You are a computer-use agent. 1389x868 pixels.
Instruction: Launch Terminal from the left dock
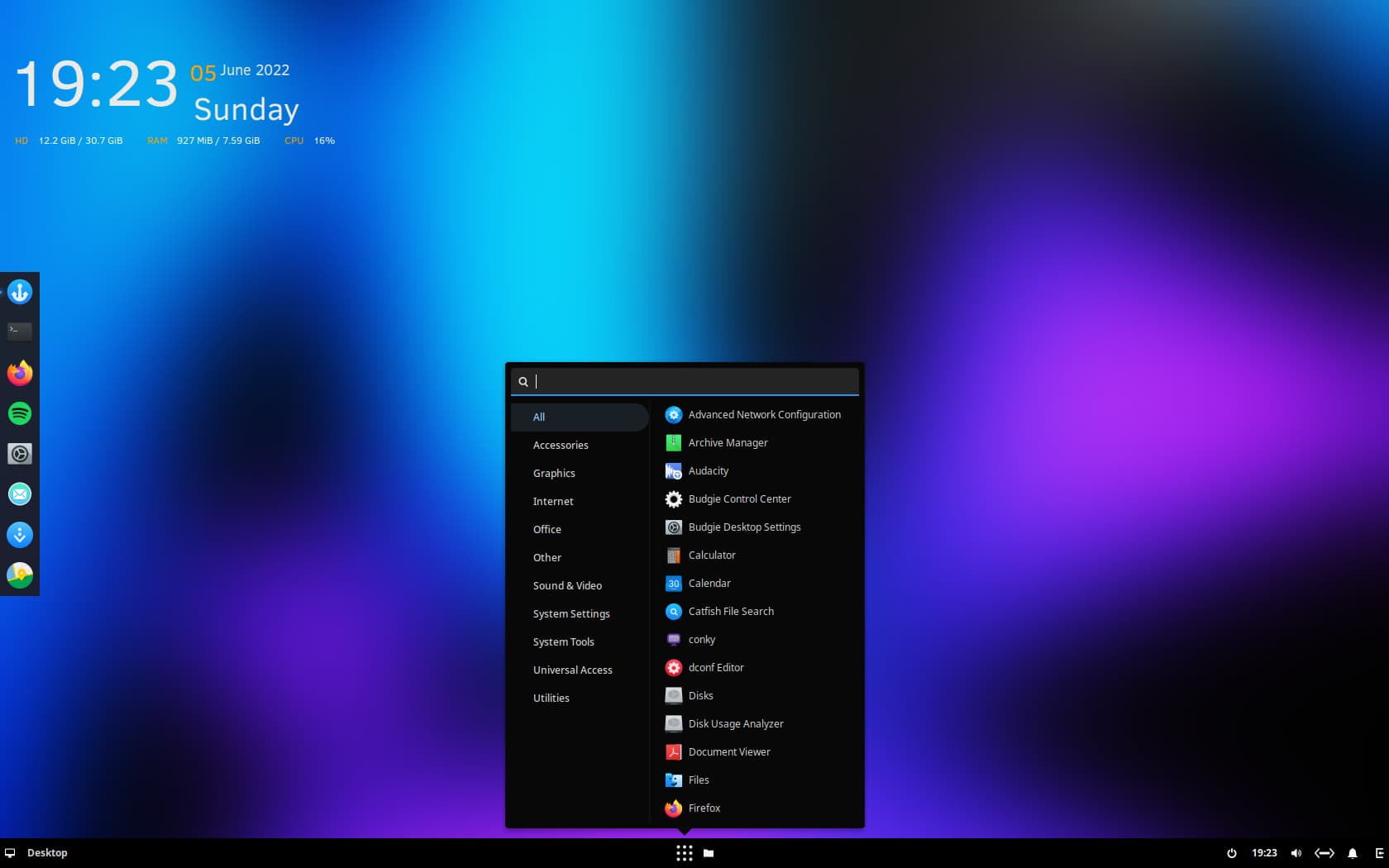coord(20,331)
